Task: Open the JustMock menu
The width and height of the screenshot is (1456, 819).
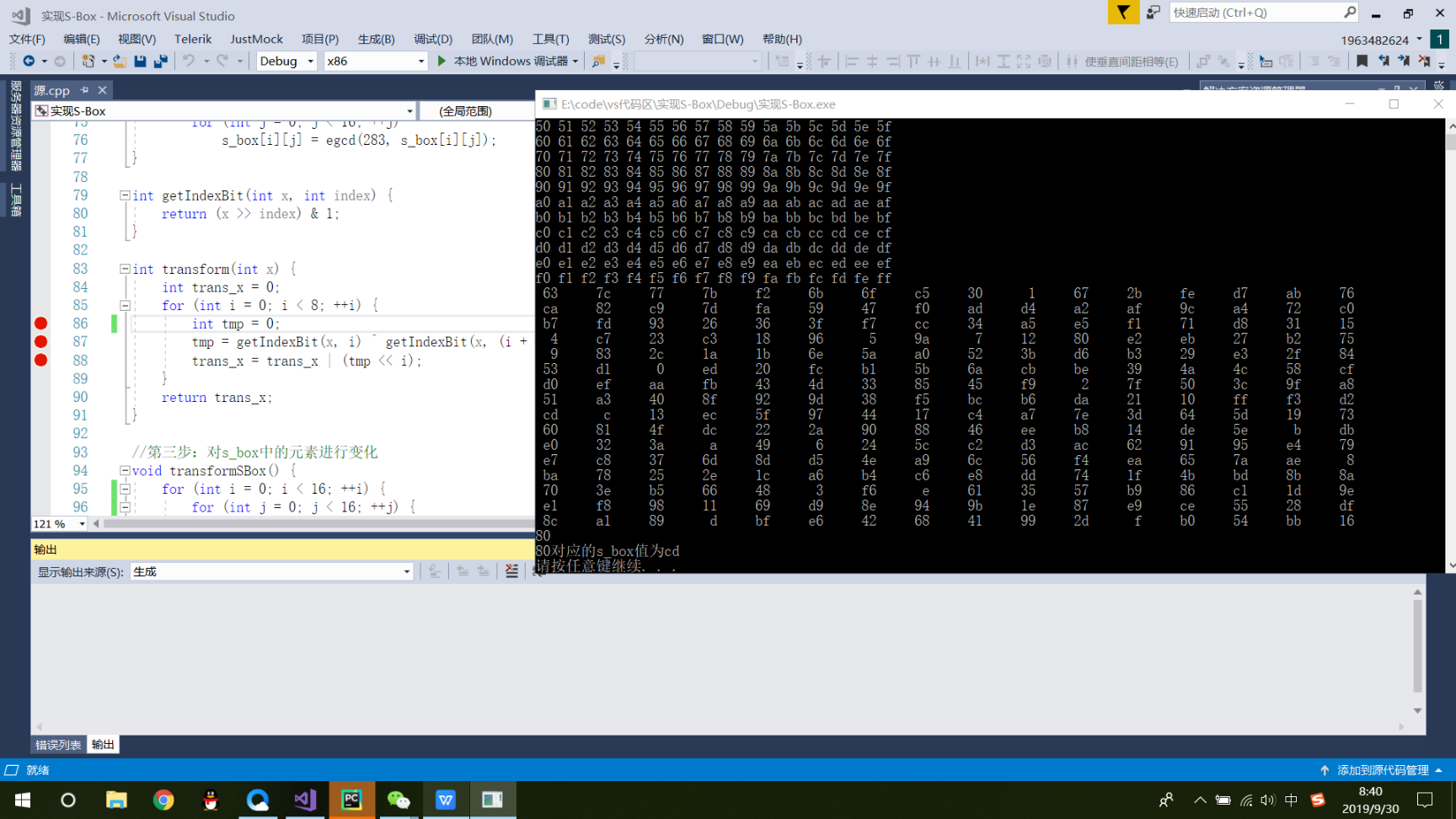Action: pyautogui.click(x=257, y=39)
